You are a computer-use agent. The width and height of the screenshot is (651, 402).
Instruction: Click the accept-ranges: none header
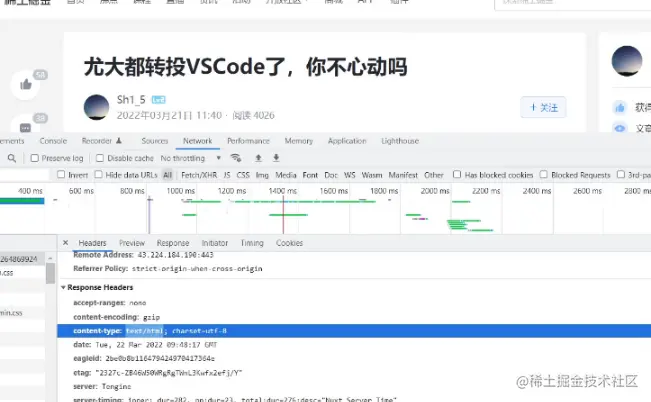click(110, 303)
